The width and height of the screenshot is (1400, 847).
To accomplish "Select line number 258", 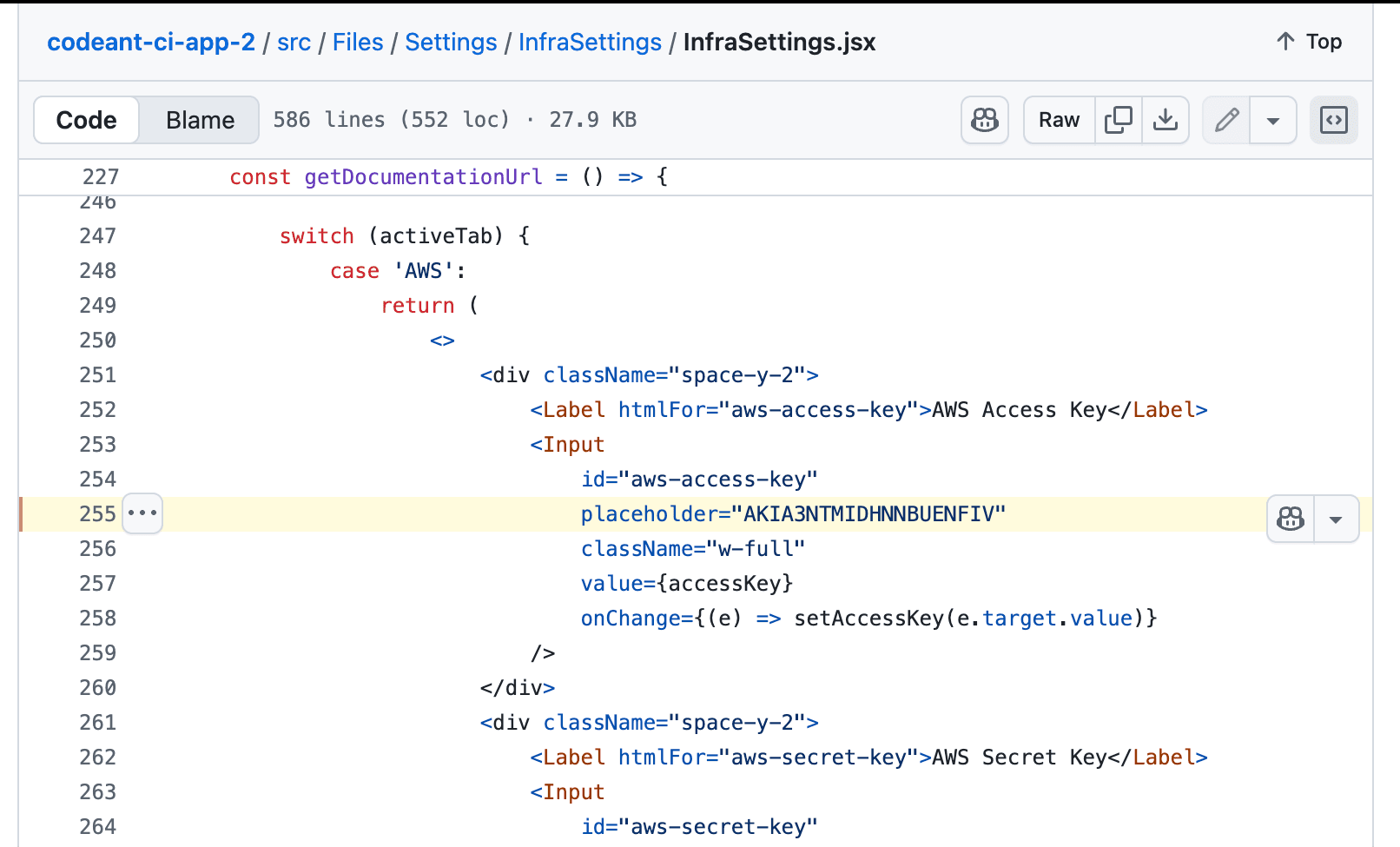I will [x=97, y=618].
